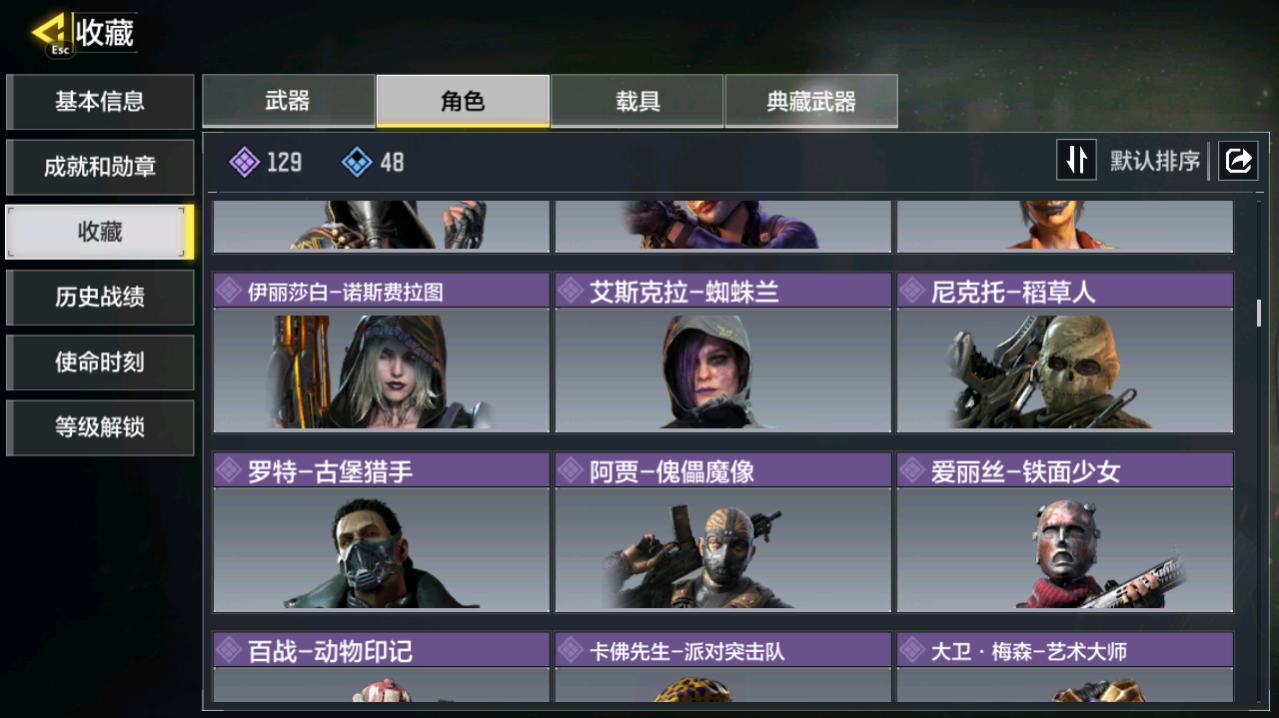Select 等级解锁 in the sidebar
The height and width of the screenshot is (718, 1279).
[x=100, y=427]
